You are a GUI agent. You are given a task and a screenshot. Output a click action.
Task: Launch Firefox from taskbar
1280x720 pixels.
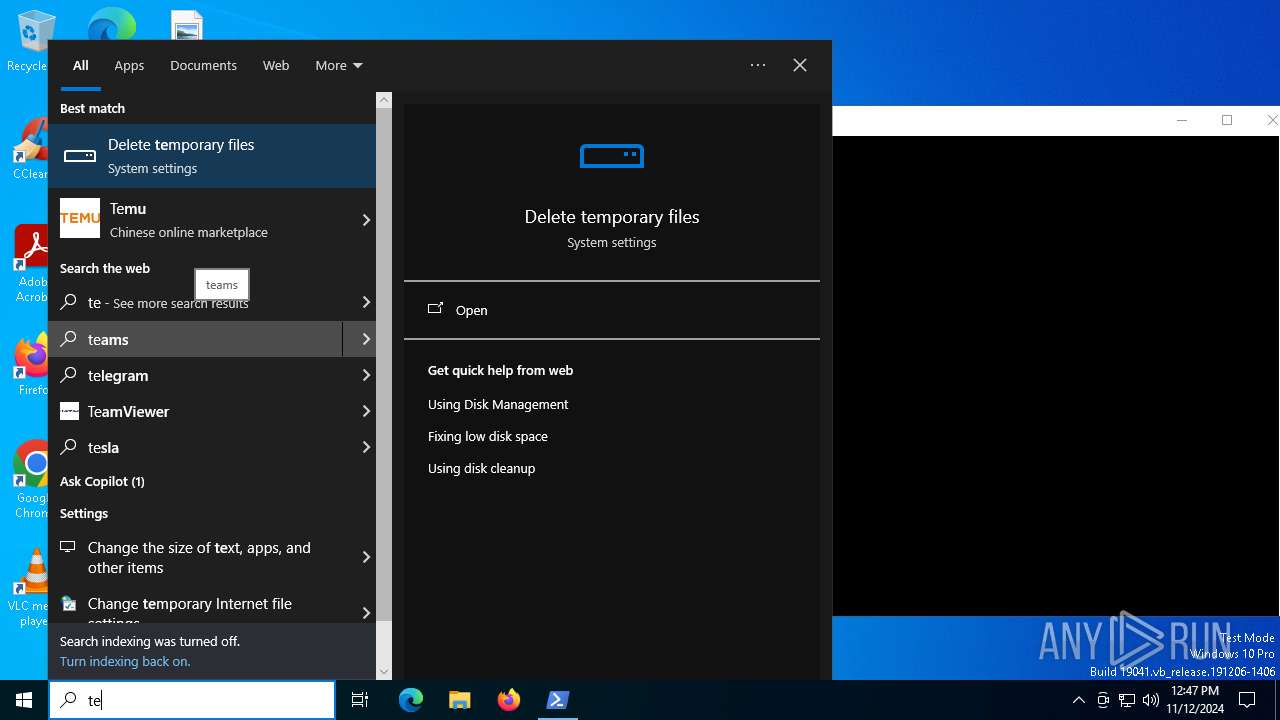(x=509, y=700)
